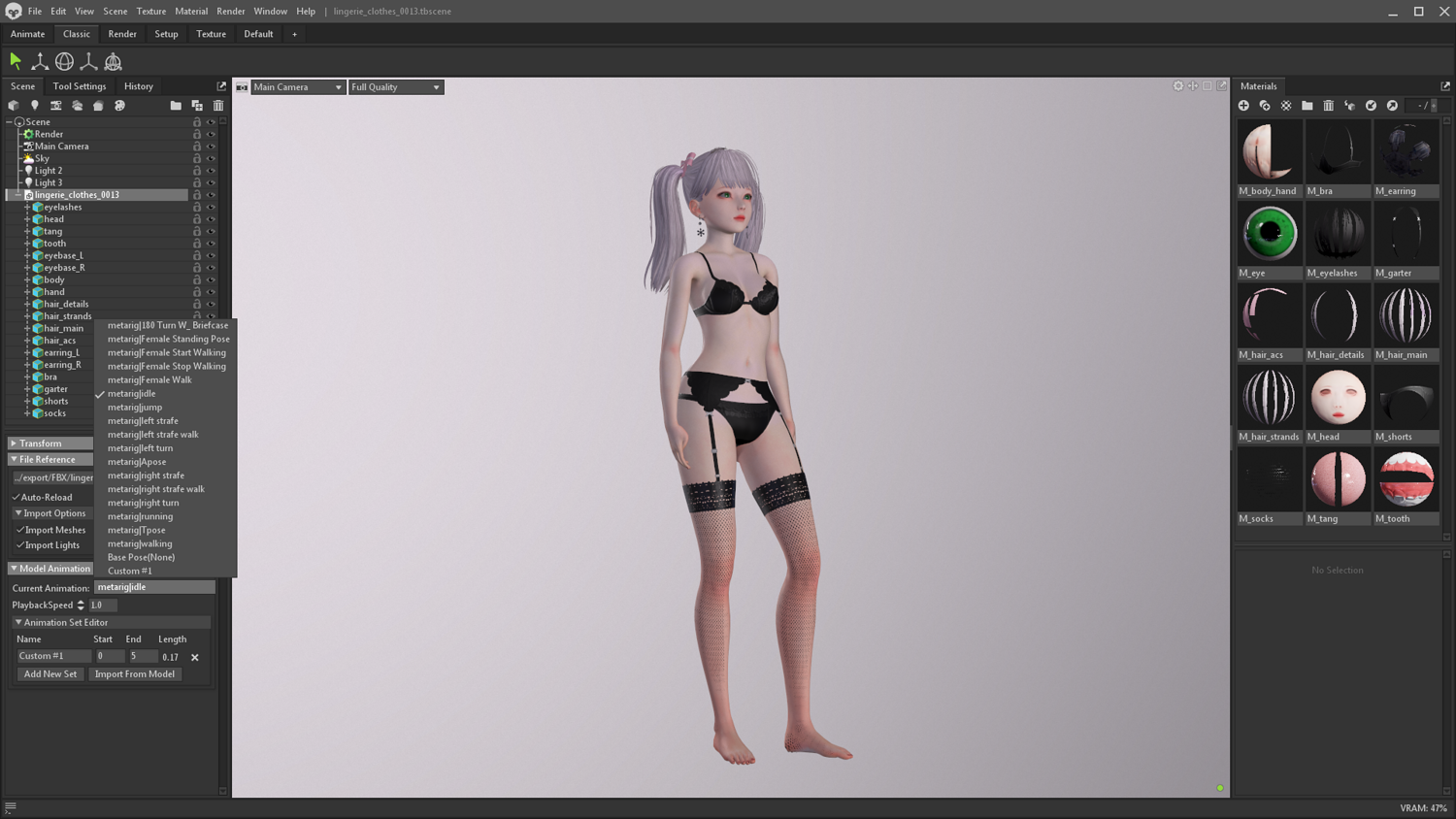The height and width of the screenshot is (819, 1456).
Task: Add a new workspace with plus button
Action: click(295, 34)
